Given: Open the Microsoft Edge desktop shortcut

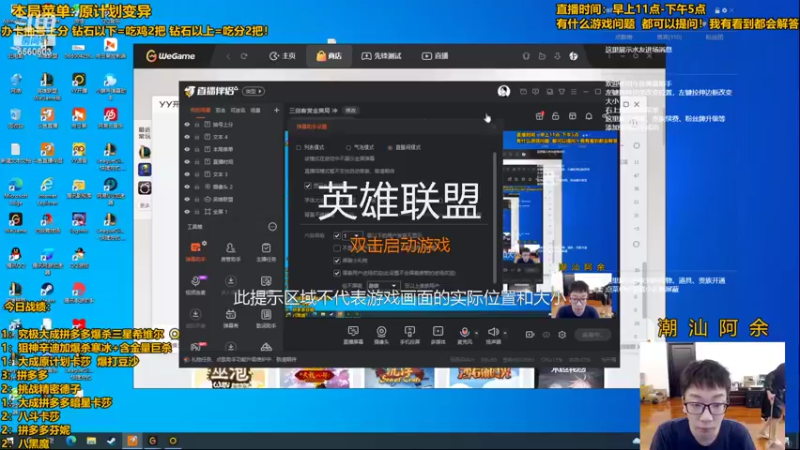Looking at the screenshot, I should (15, 191).
